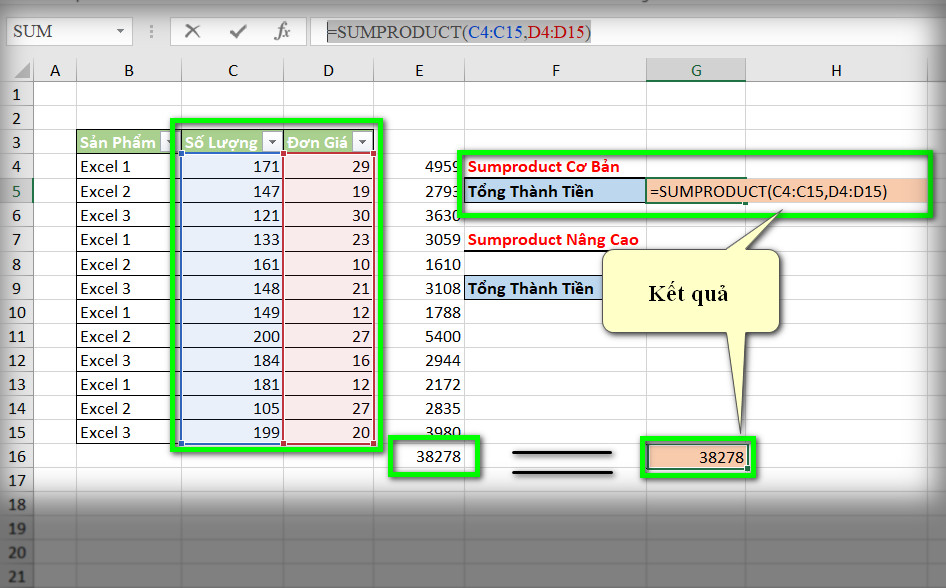Image resolution: width=946 pixels, height=588 pixels.
Task: Click the red Sumproduct Cơ Bản heading
Action: pyautogui.click(x=544, y=166)
